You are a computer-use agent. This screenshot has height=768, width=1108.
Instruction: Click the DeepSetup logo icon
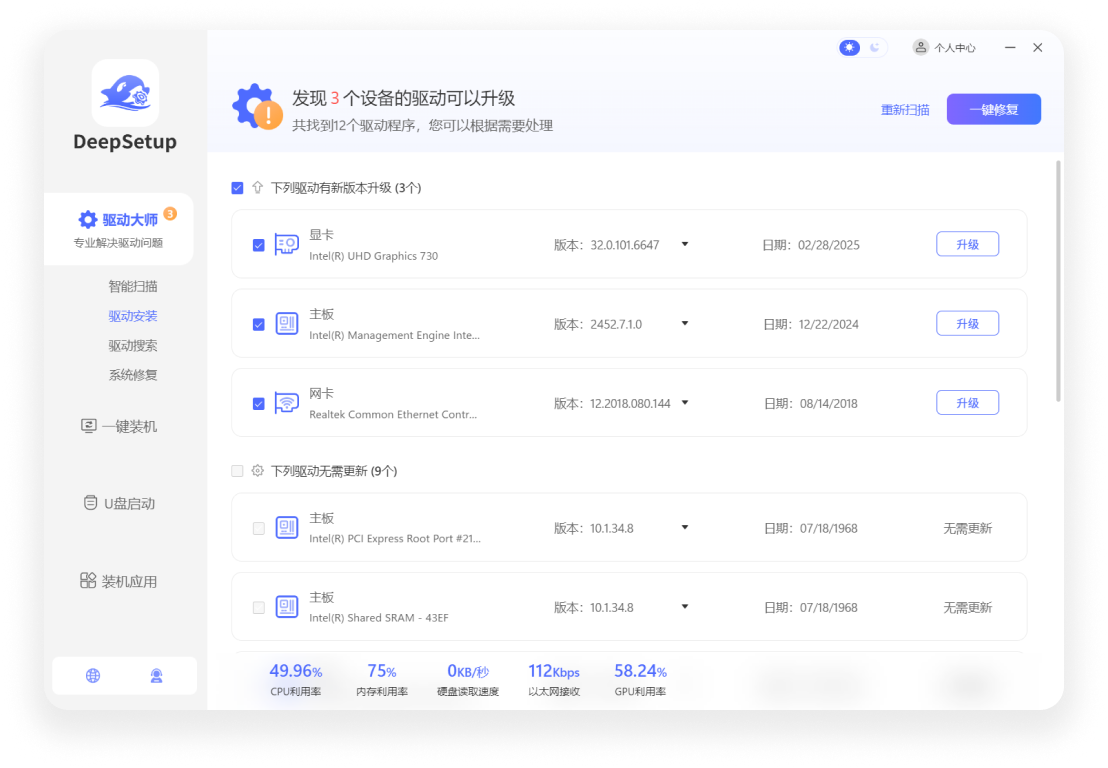click(x=125, y=93)
